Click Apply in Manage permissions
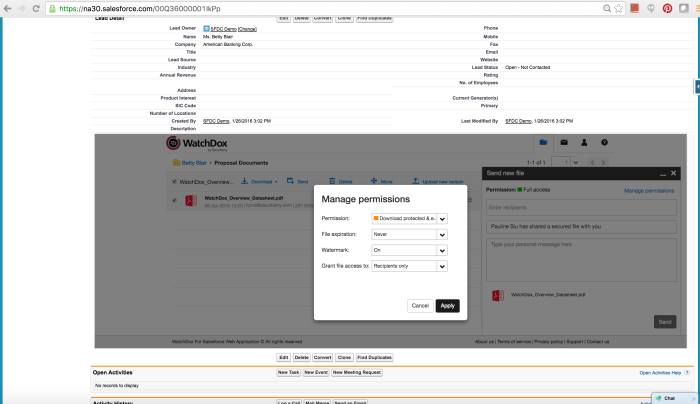Image resolution: width=700 pixels, height=404 pixels. (x=447, y=306)
